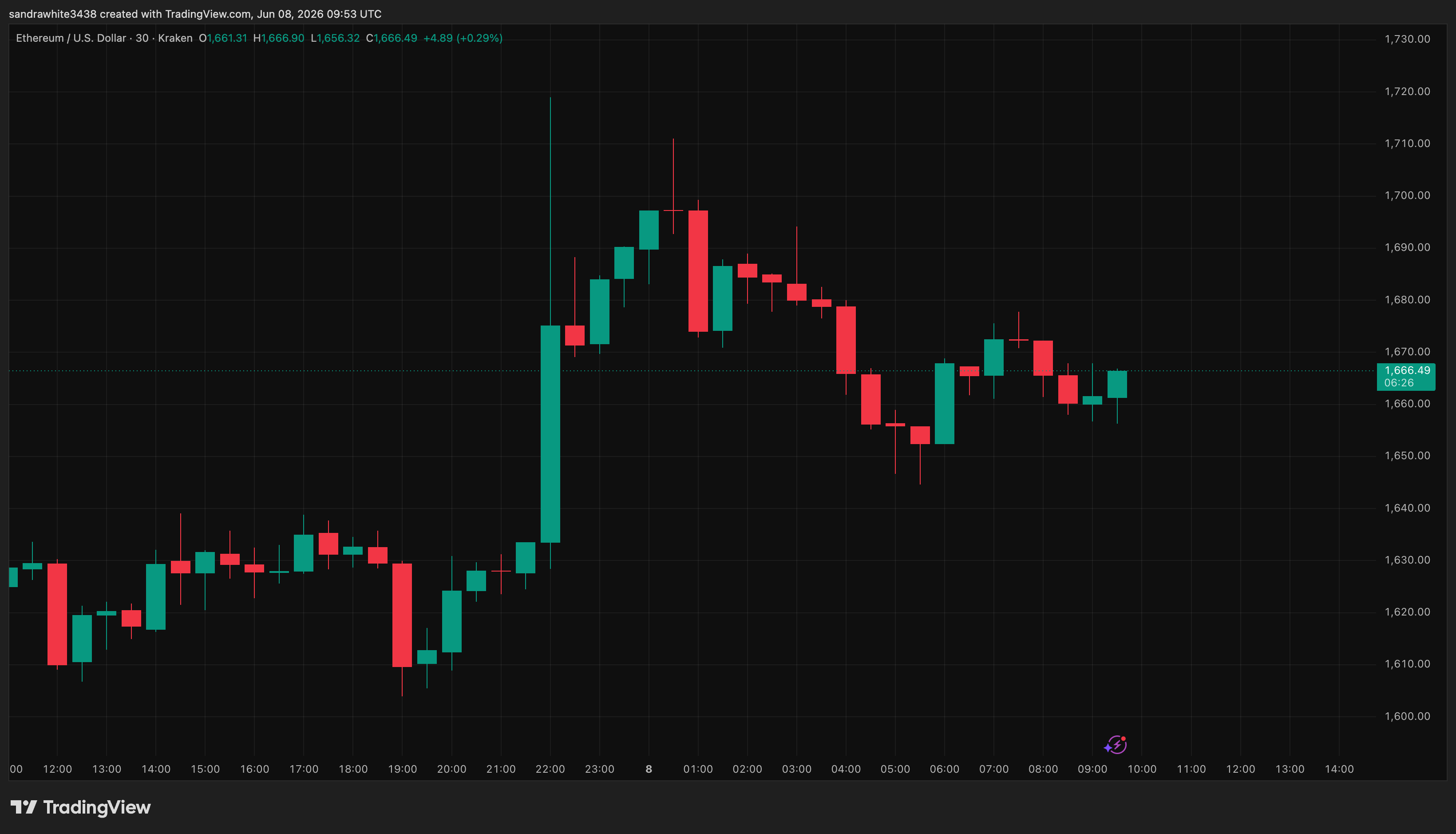Click the 1,600.00 price axis label
Screen dimensions: 1456x834
(x=1407, y=716)
